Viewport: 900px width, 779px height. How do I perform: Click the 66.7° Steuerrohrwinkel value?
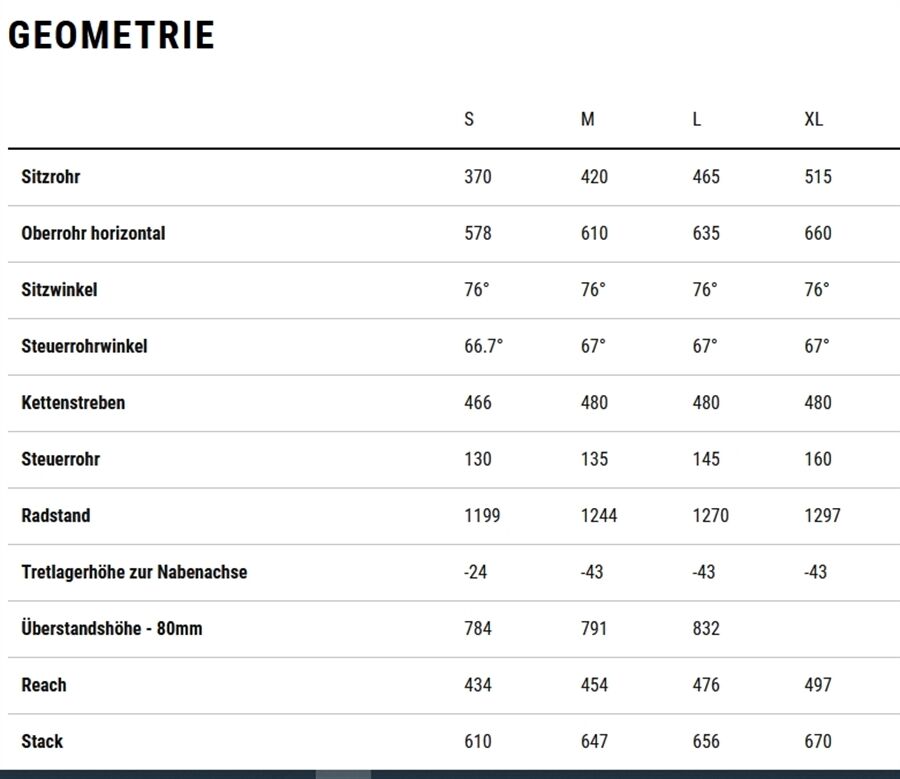tap(483, 346)
